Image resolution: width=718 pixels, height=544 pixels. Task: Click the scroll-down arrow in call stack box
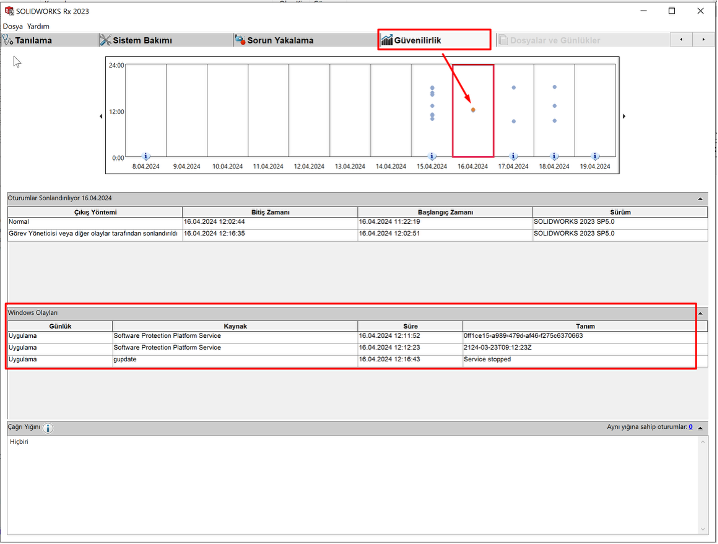coord(703,529)
